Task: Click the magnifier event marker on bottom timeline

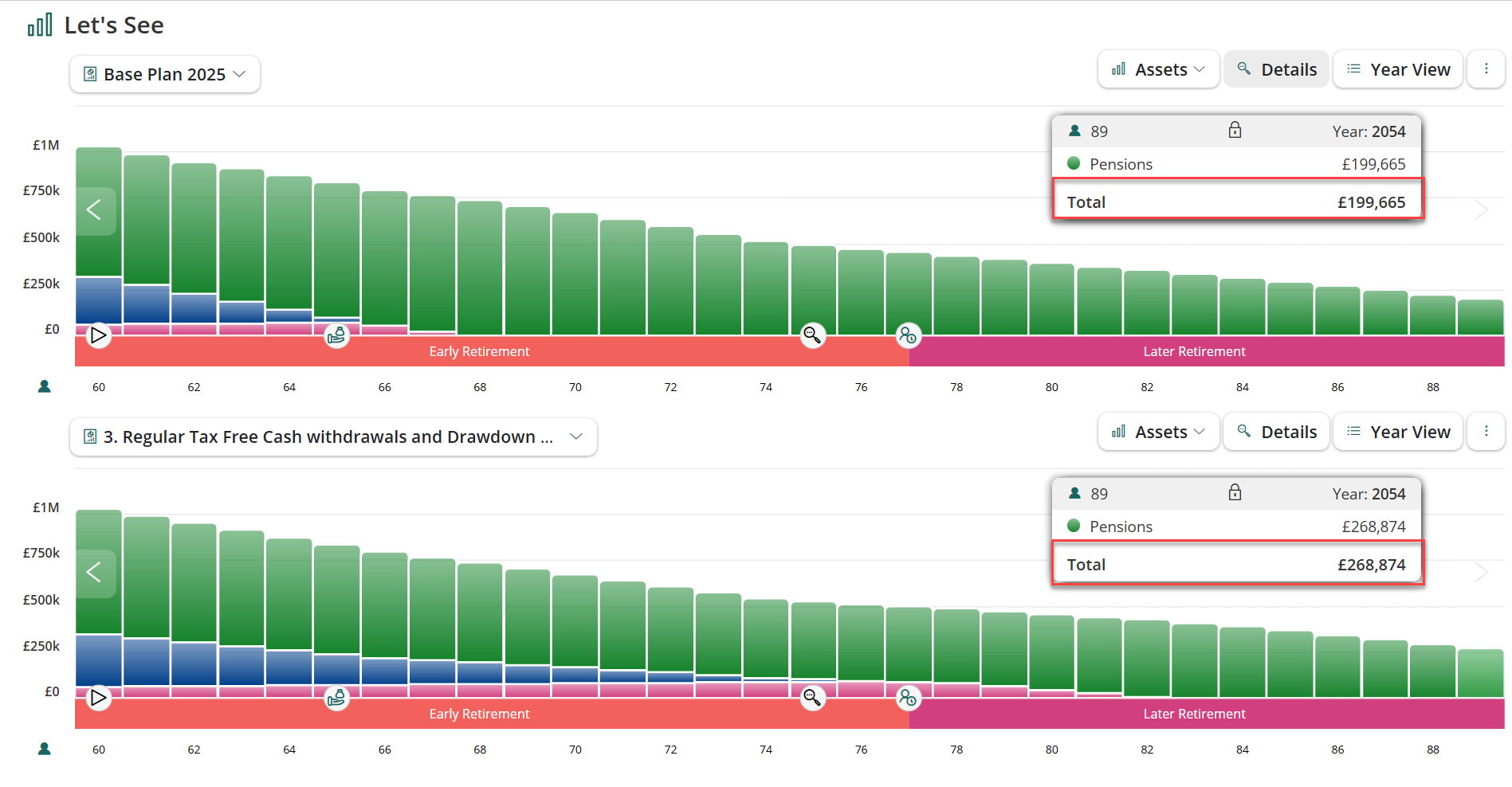Action: [x=812, y=698]
